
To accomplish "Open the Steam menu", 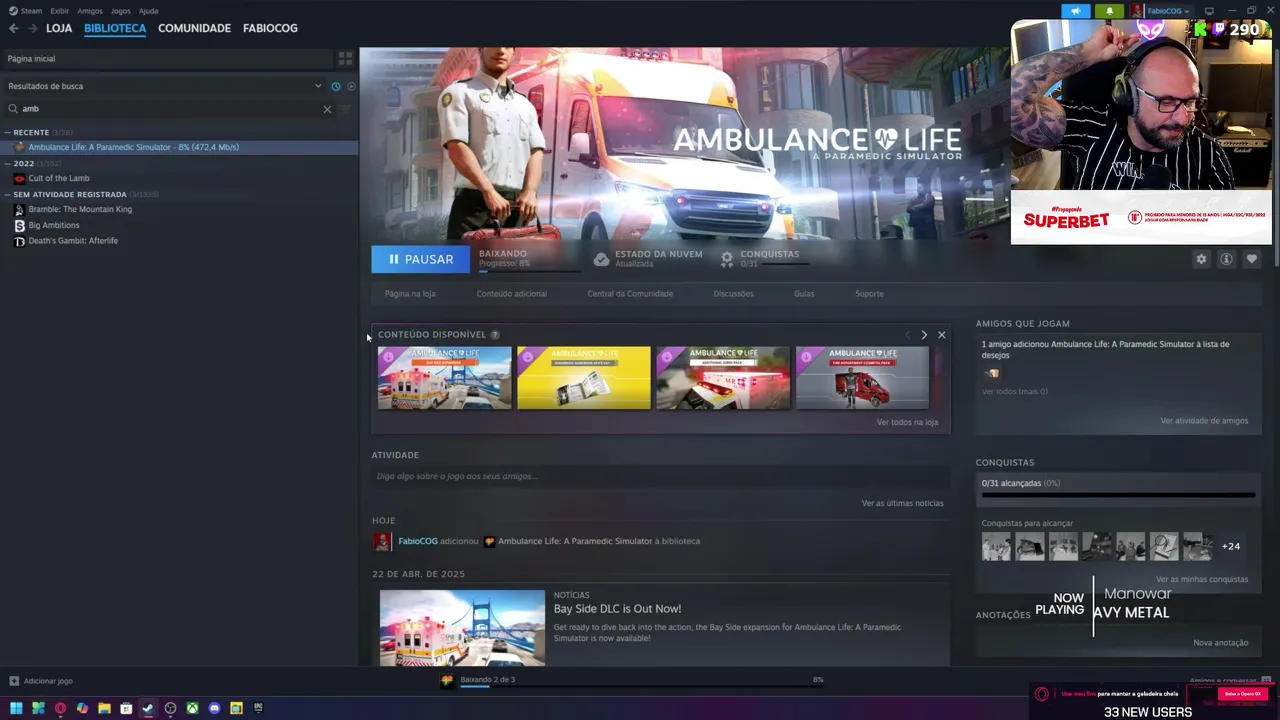I will pyautogui.click(x=25, y=11).
